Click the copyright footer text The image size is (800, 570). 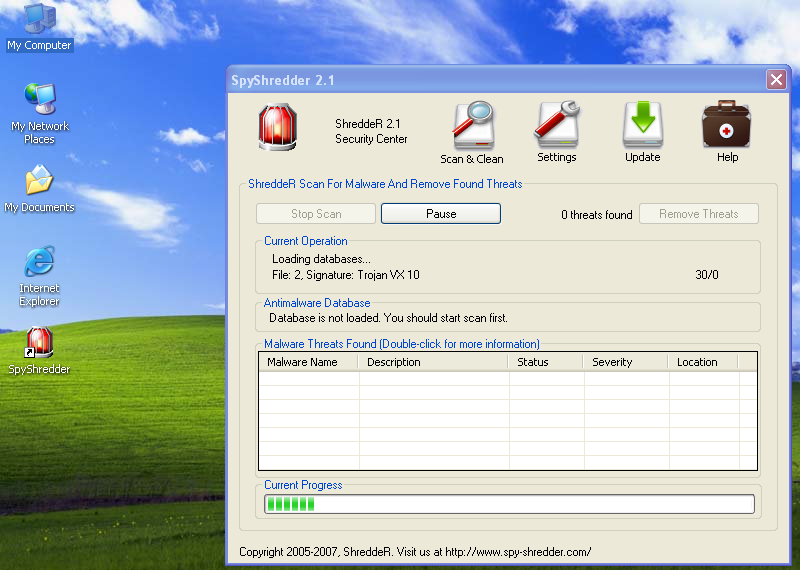(415, 552)
